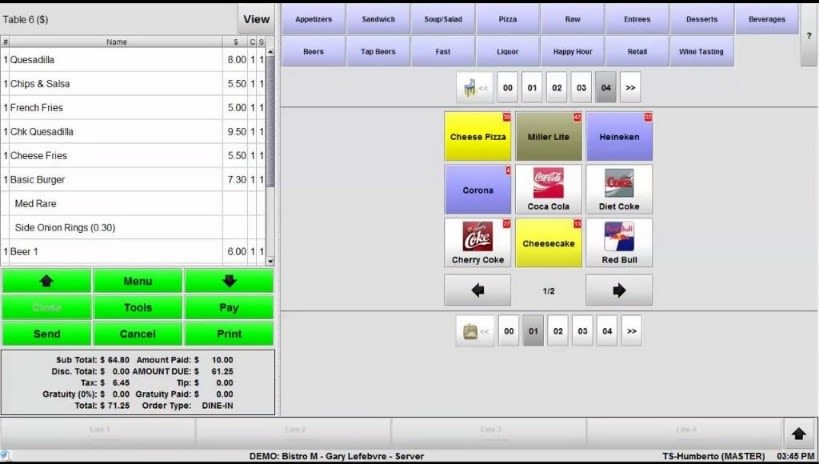Select seat 04 in top row
The width and height of the screenshot is (819, 464).
click(605, 88)
